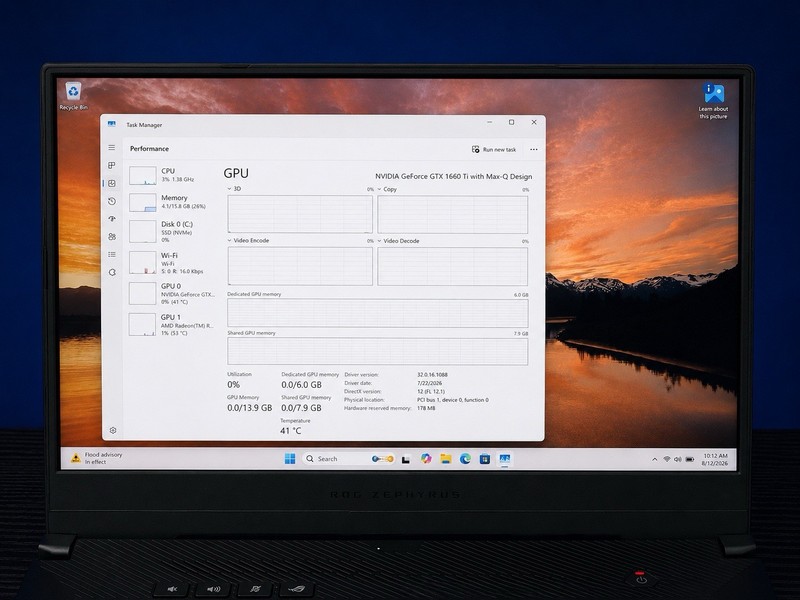Maximize the Task Manager window
Image resolution: width=800 pixels, height=600 pixels.
click(511, 122)
